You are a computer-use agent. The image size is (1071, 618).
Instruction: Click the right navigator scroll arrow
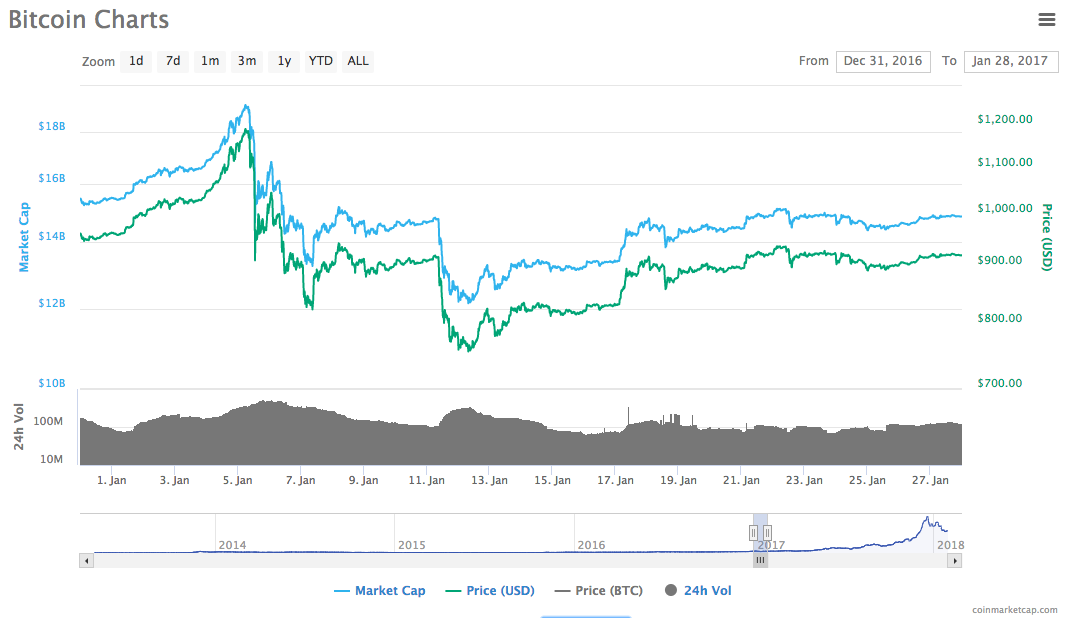click(x=955, y=560)
